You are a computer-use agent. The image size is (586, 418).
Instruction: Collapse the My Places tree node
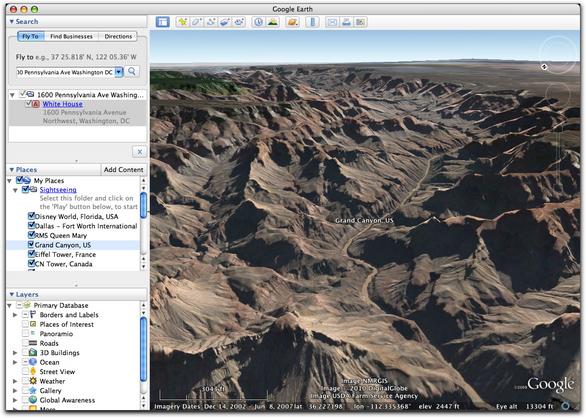pyautogui.click(x=9, y=181)
